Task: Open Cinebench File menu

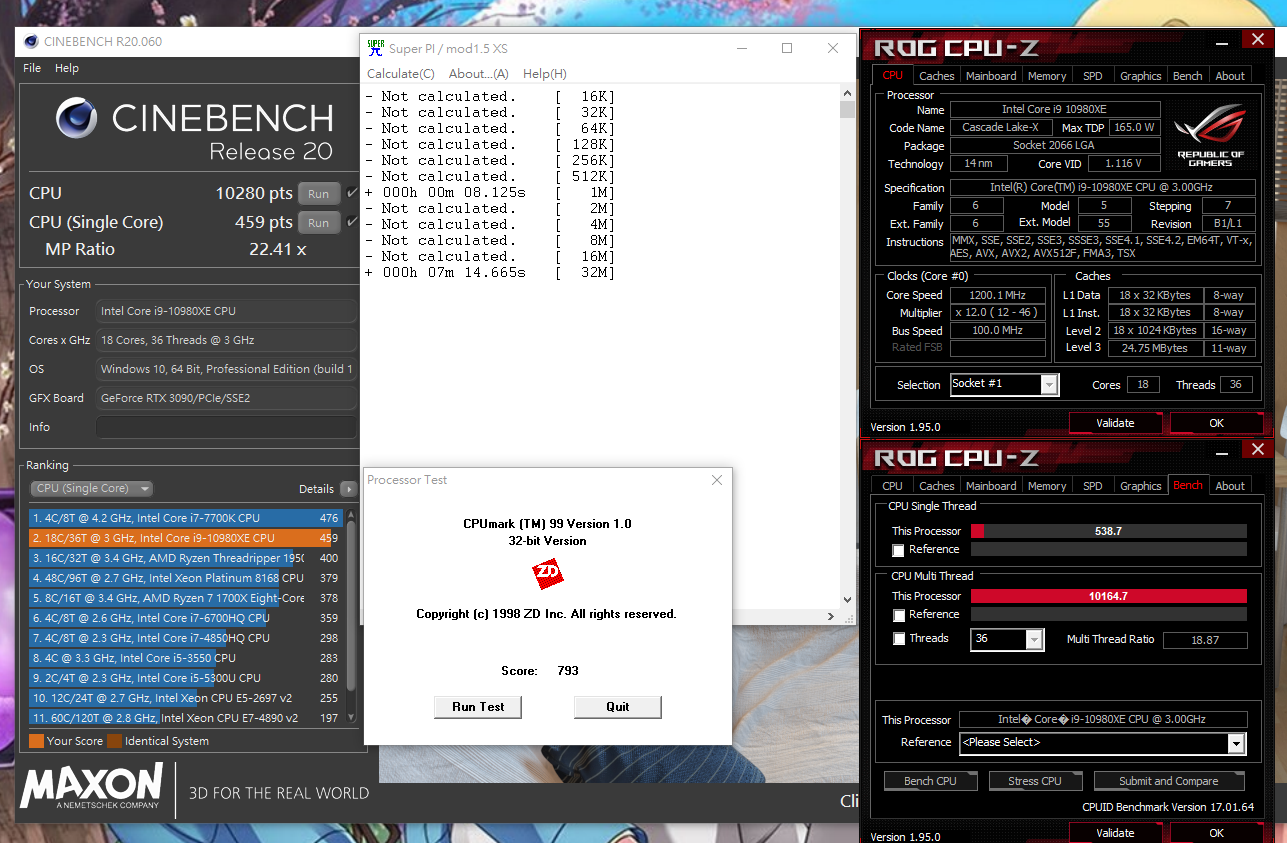Action: point(32,68)
